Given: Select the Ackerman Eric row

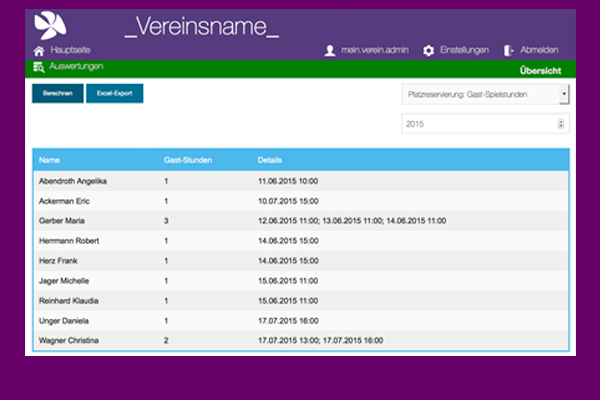Looking at the screenshot, I should click(301, 201).
